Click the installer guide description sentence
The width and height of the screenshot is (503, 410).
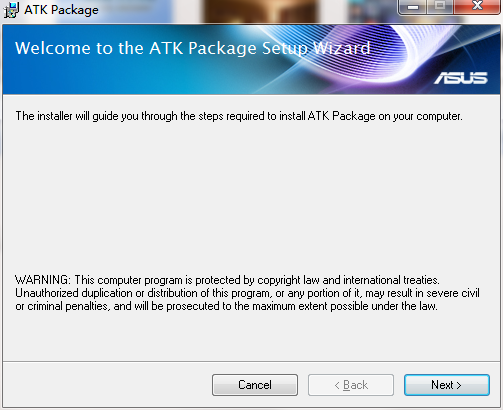[x=239, y=116]
